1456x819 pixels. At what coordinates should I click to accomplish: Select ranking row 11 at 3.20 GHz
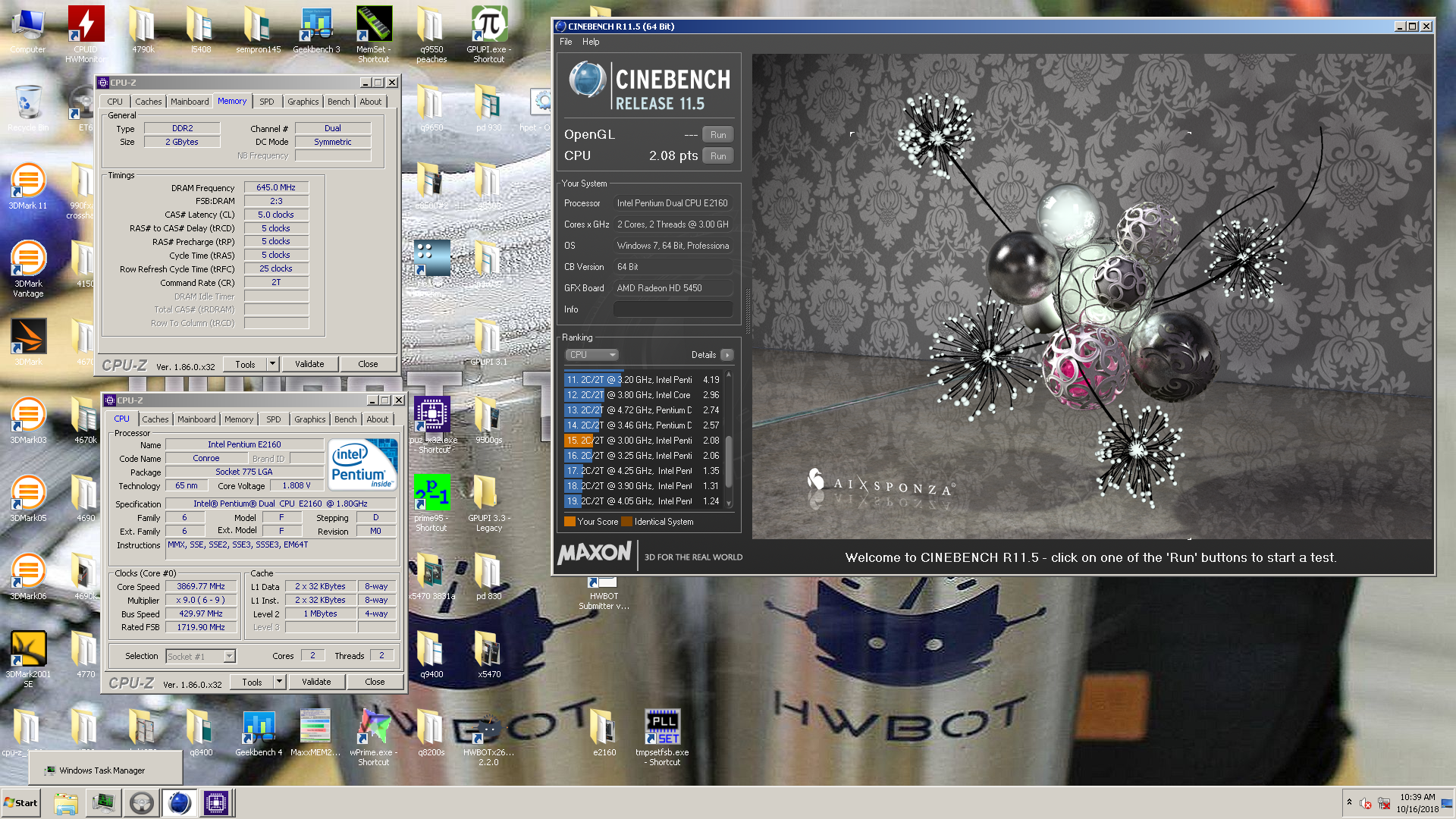tap(643, 380)
